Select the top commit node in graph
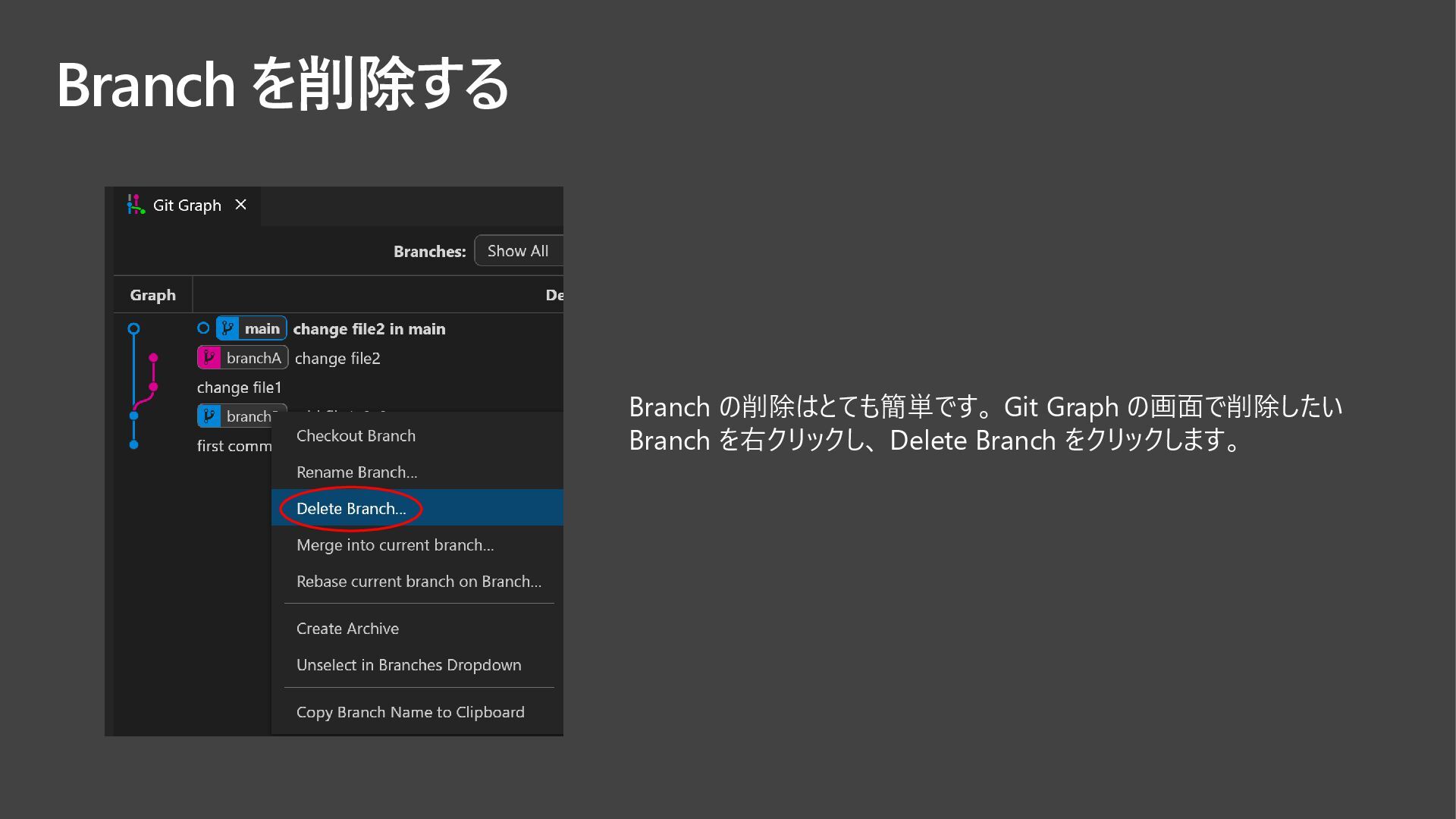1456x819 pixels. (x=134, y=328)
